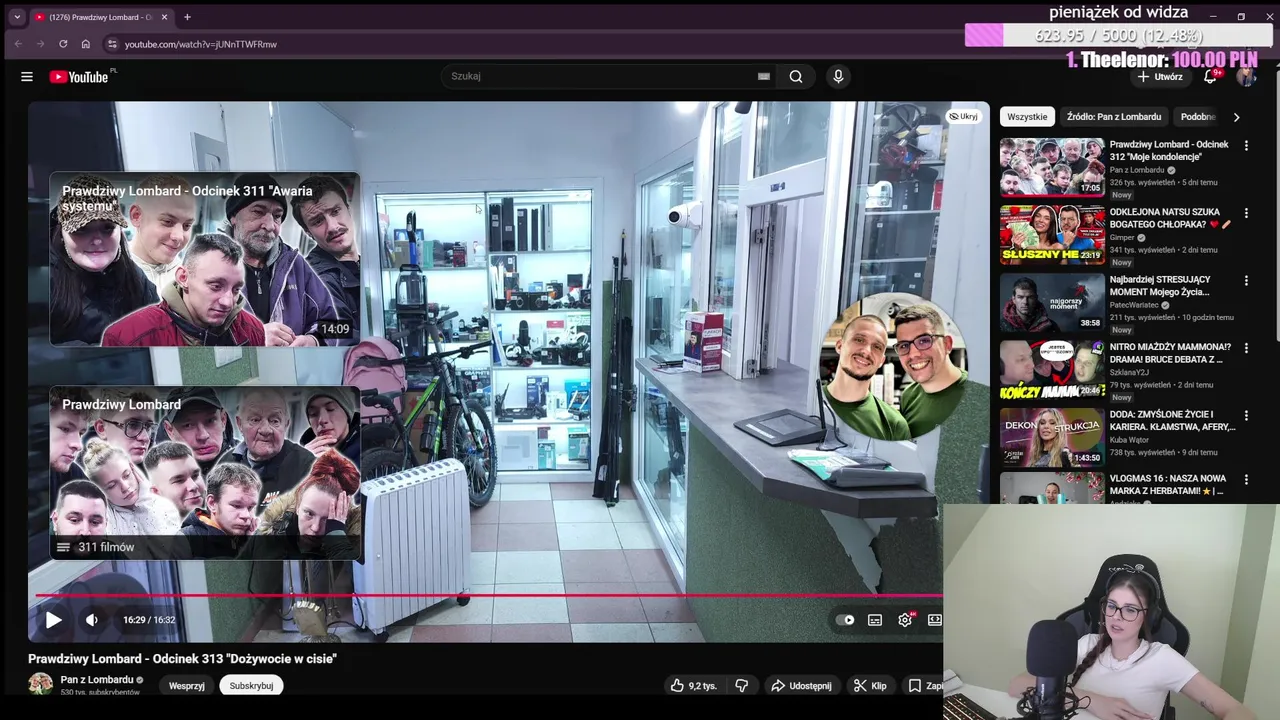Go back in browser history

click(x=18, y=44)
